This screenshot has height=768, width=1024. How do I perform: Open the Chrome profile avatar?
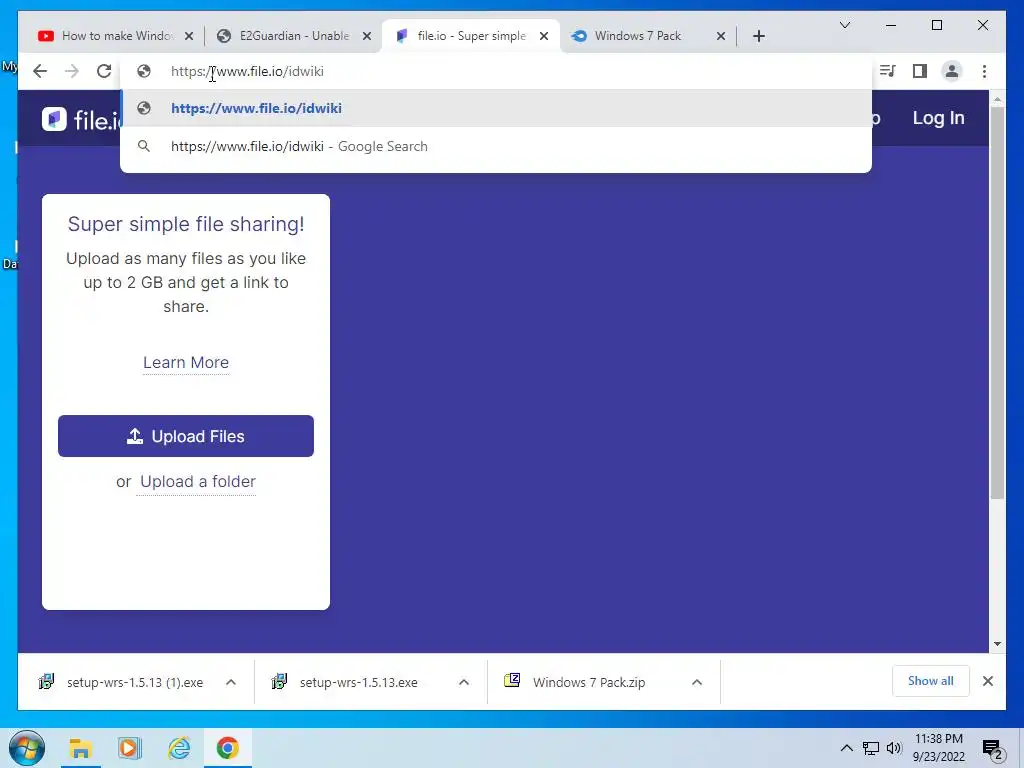coord(952,71)
